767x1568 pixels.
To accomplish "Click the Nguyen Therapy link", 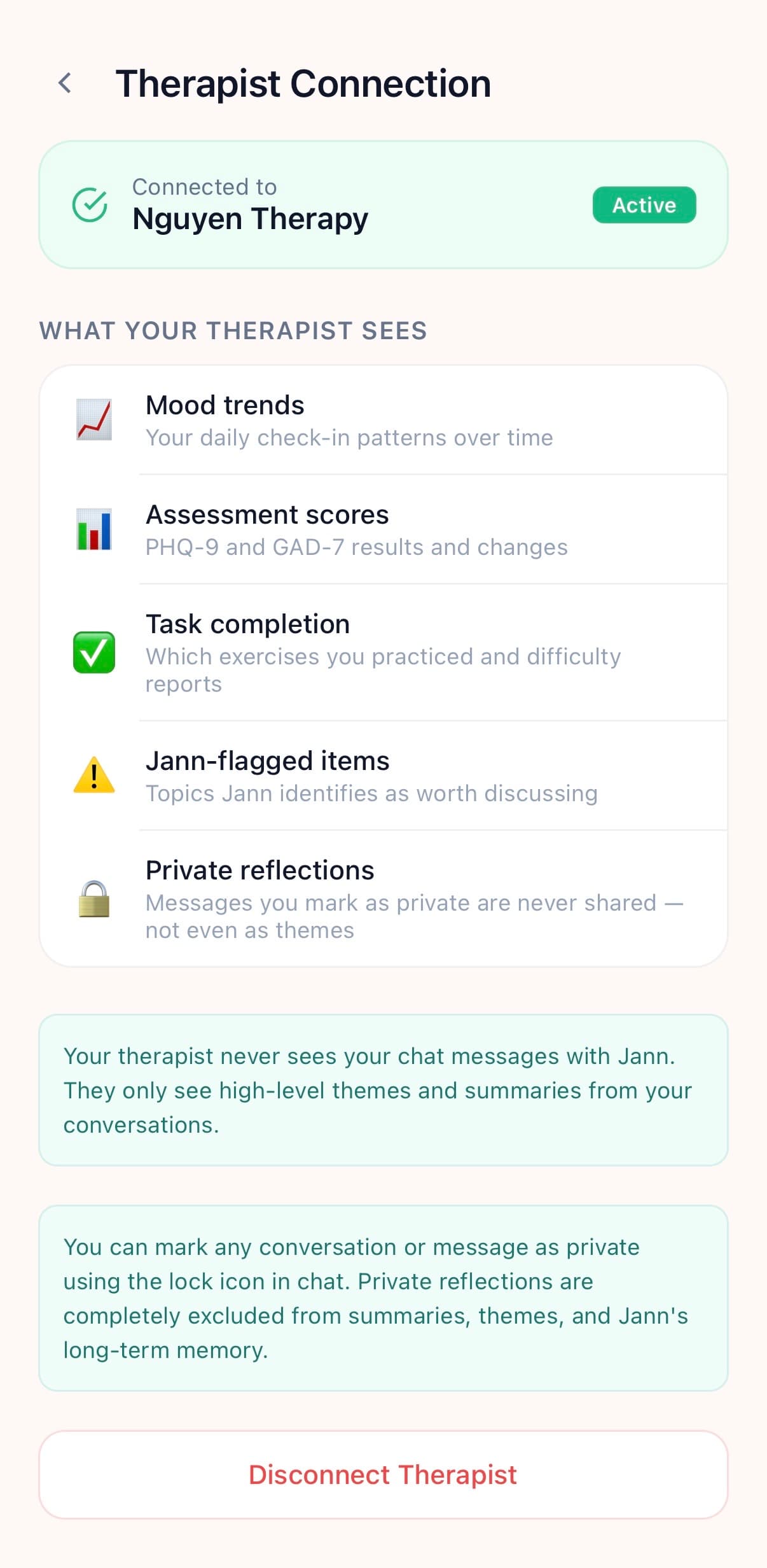I will (251, 218).
